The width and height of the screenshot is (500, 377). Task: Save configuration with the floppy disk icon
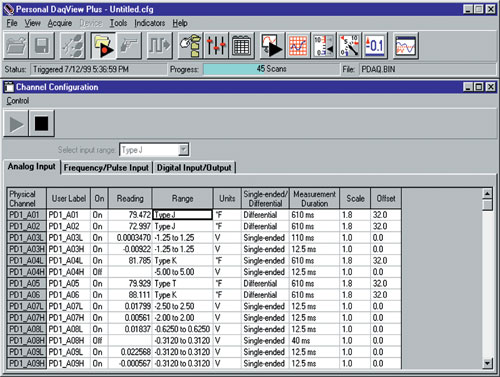point(42,45)
